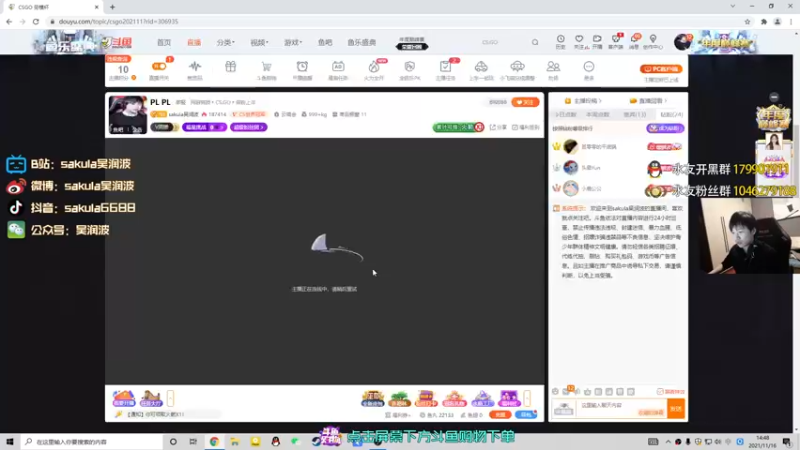
Task: Click the orange 充值 recharge button below player
Action: coord(500,415)
